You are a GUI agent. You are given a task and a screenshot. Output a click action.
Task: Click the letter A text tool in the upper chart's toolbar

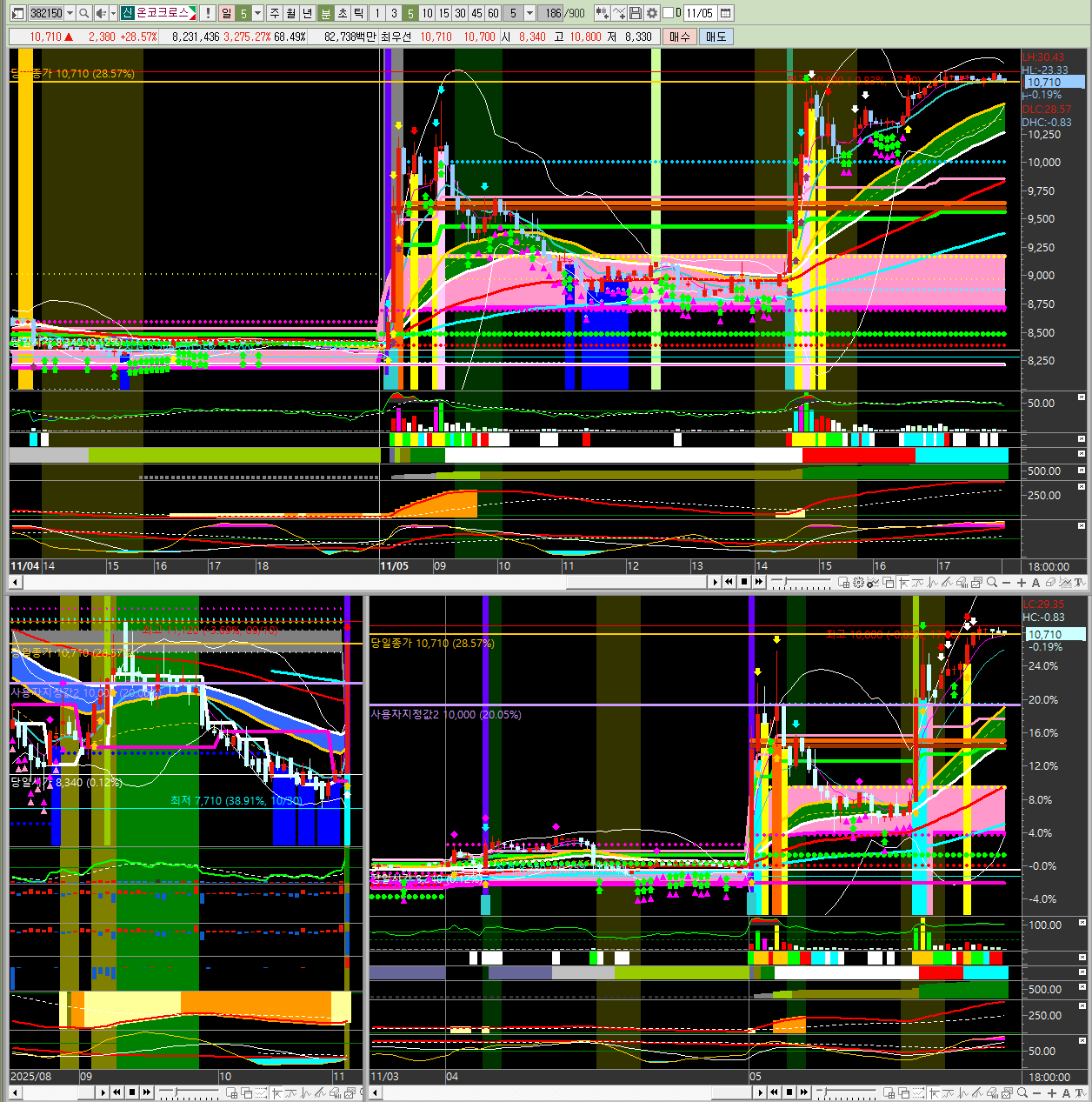coord(1035,583)
